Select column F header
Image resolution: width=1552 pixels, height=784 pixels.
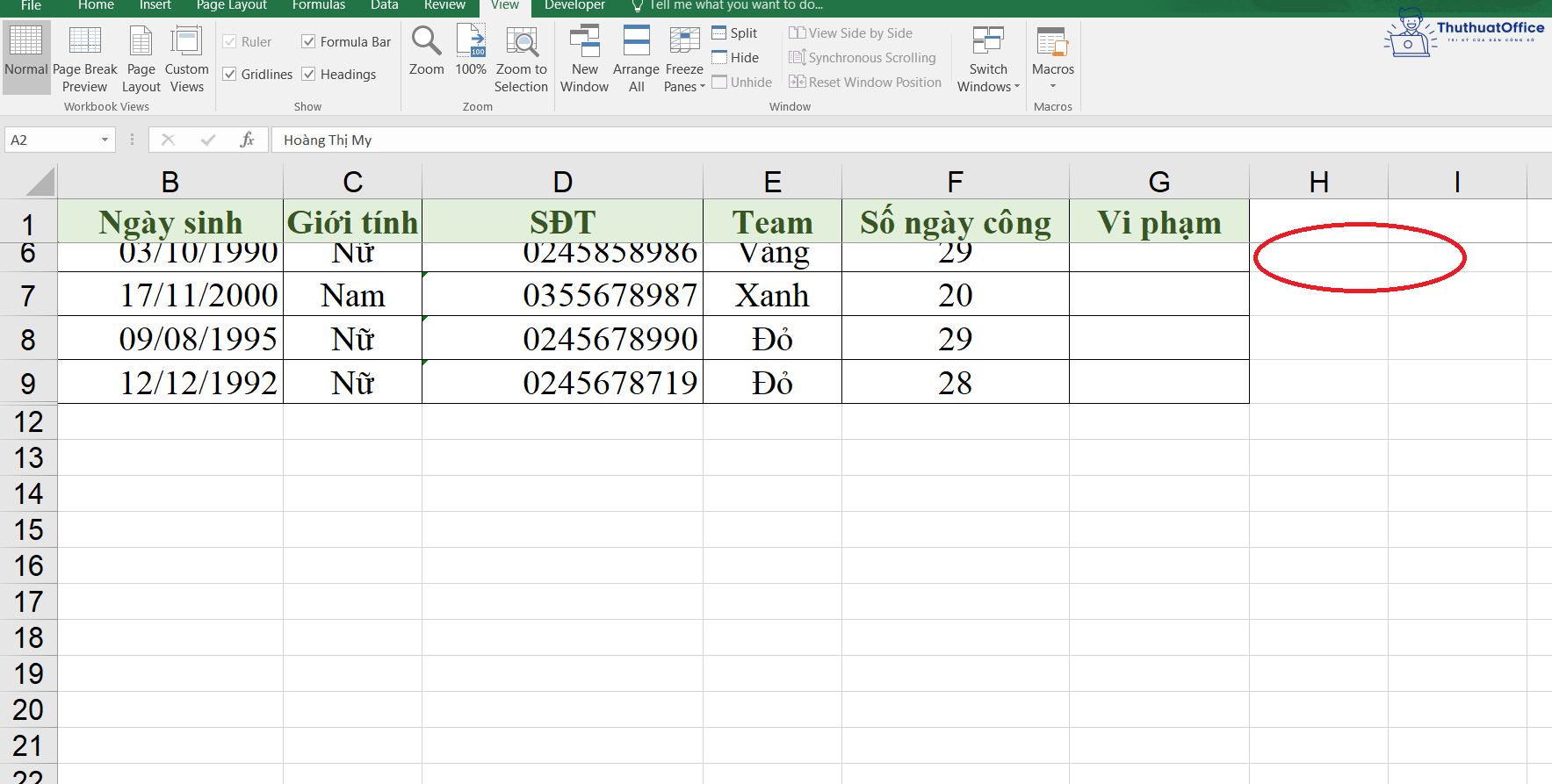point(956,182)
